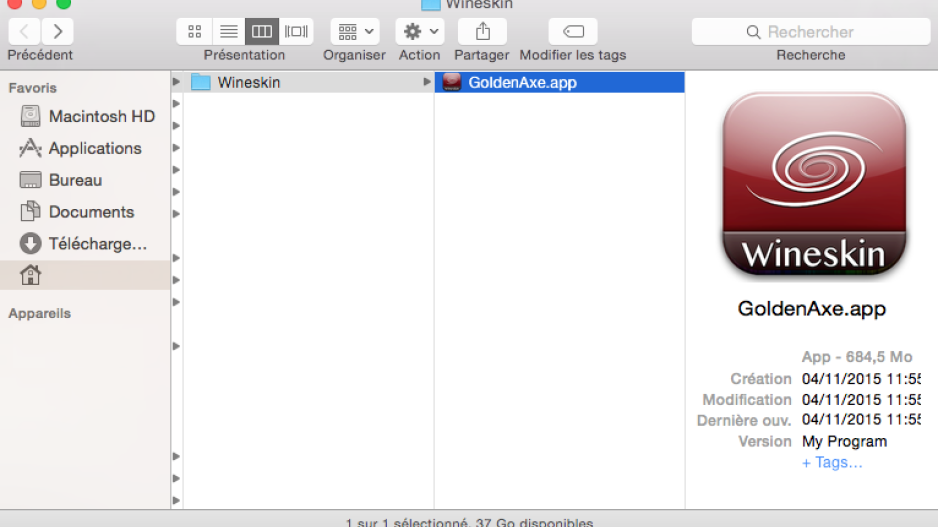Switch to Cover Flow view
Image resolution: width=938 pixels, height=527 pixels.
click(296, 31)
